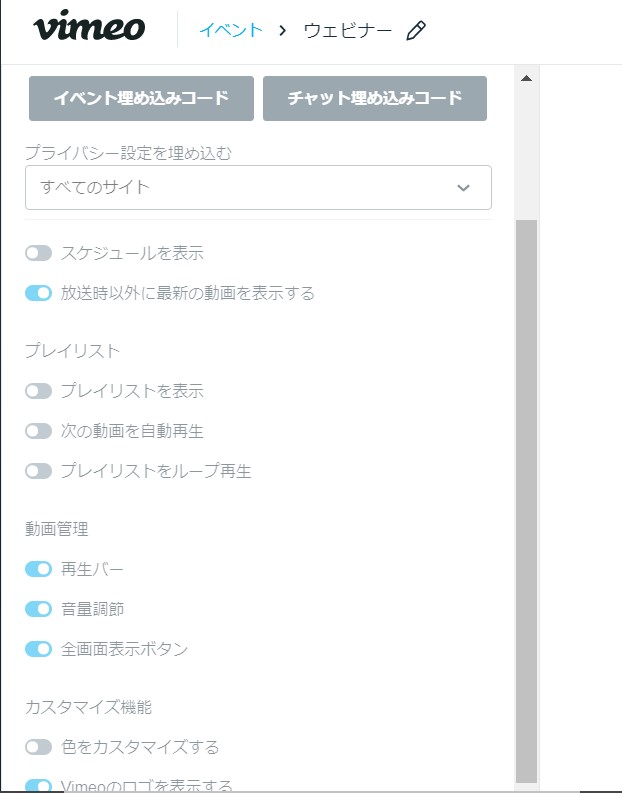622x793 pixels.
Task: Click the vertical scrollbar thumb
Action: click(x=526, y=501)
